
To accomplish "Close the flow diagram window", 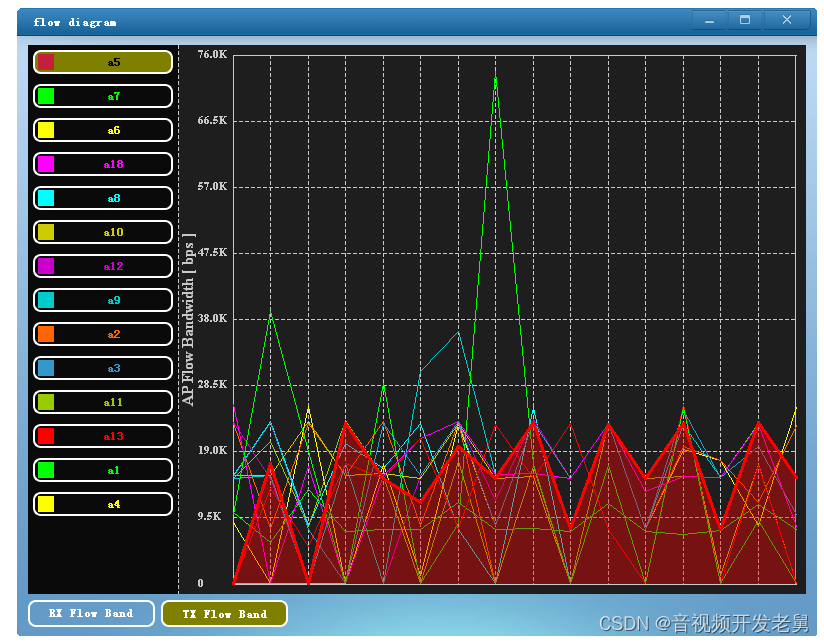I will pyautogui.click(x=787, y=20).
